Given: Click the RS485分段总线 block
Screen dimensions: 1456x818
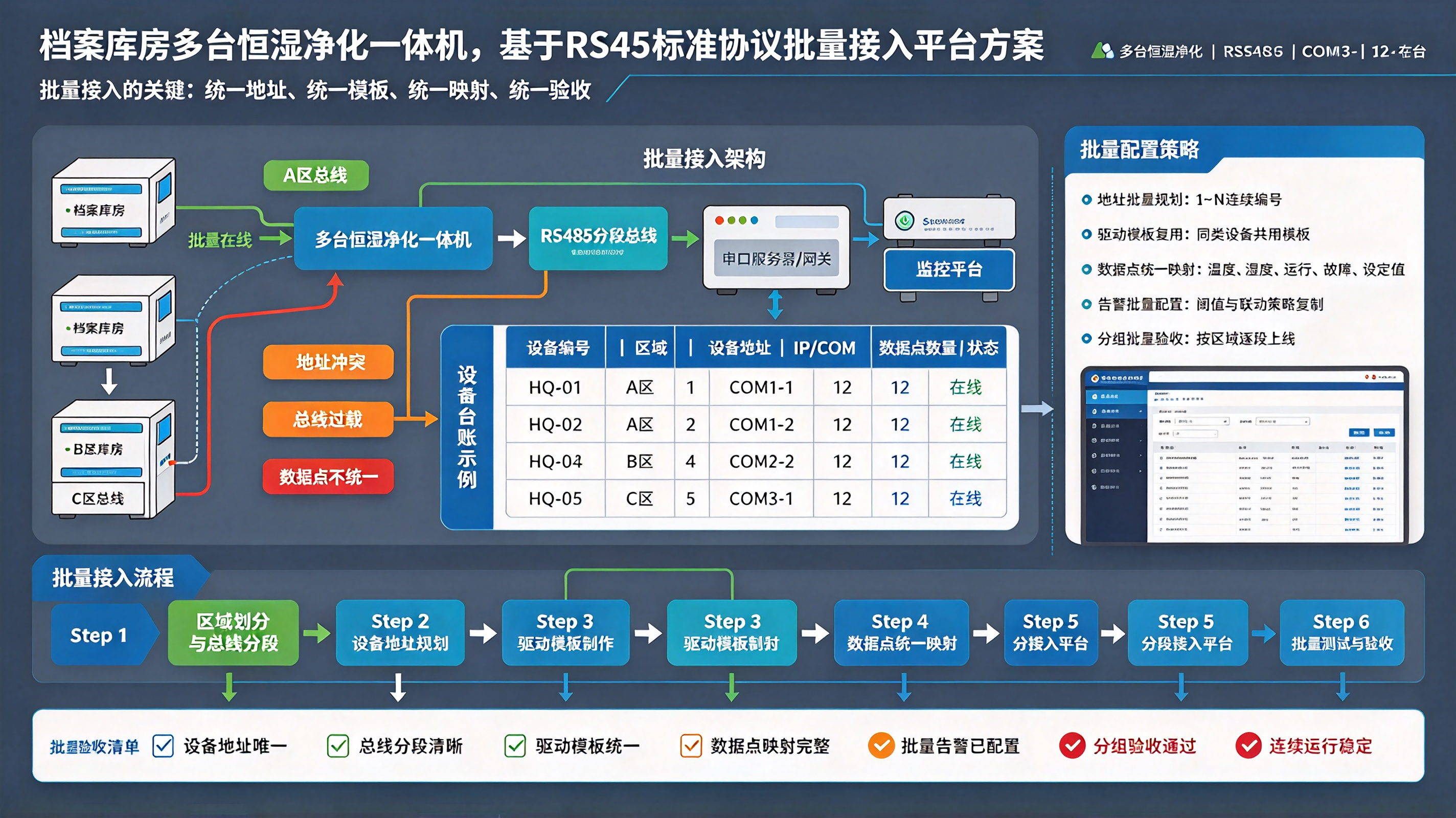Looking at the screenshot, I should coord(598,239).
